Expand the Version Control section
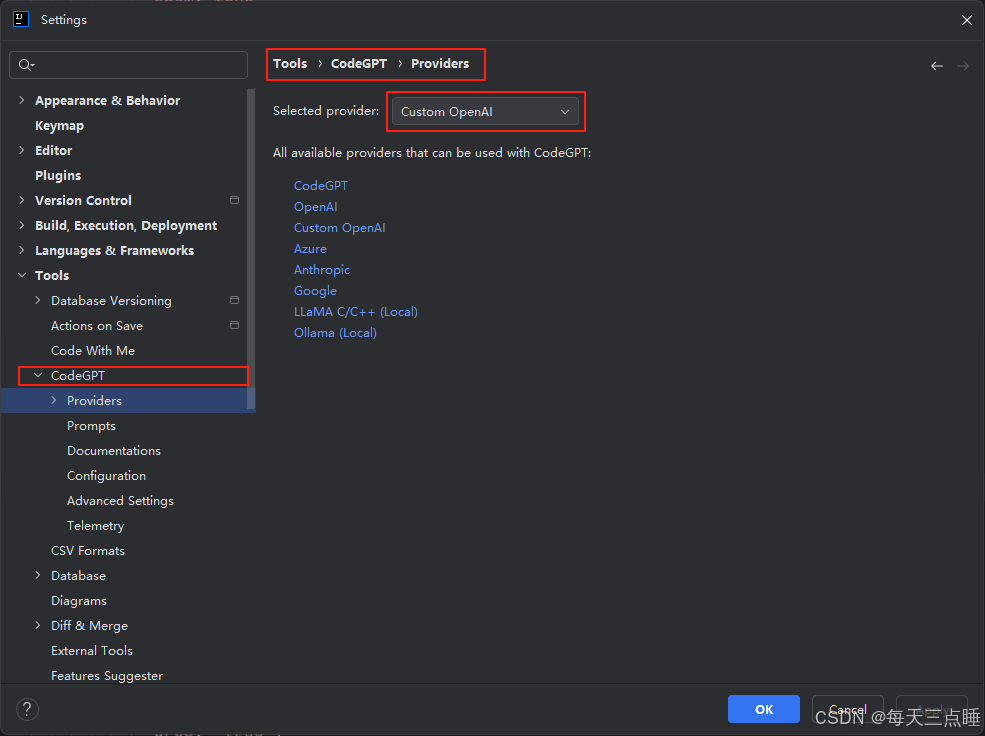The image size is (985, 736). [22, 200]
